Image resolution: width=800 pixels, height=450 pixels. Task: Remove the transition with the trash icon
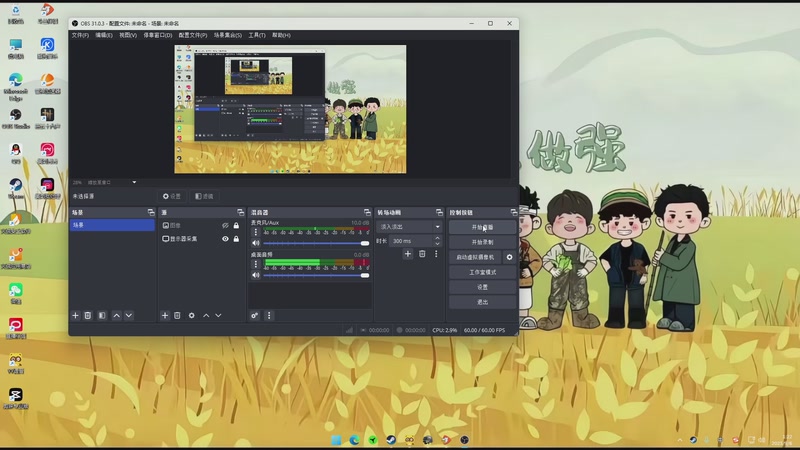point(422,254)
